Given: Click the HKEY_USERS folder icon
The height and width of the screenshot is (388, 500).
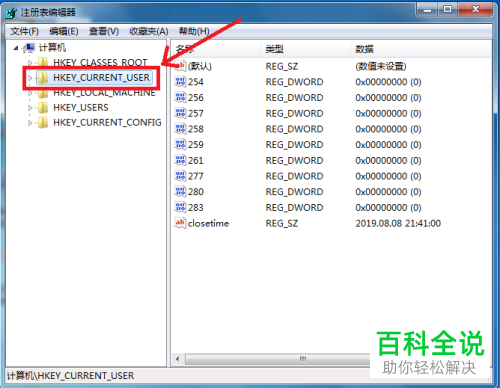Looking at the screenshot, I should pos(43,108).
